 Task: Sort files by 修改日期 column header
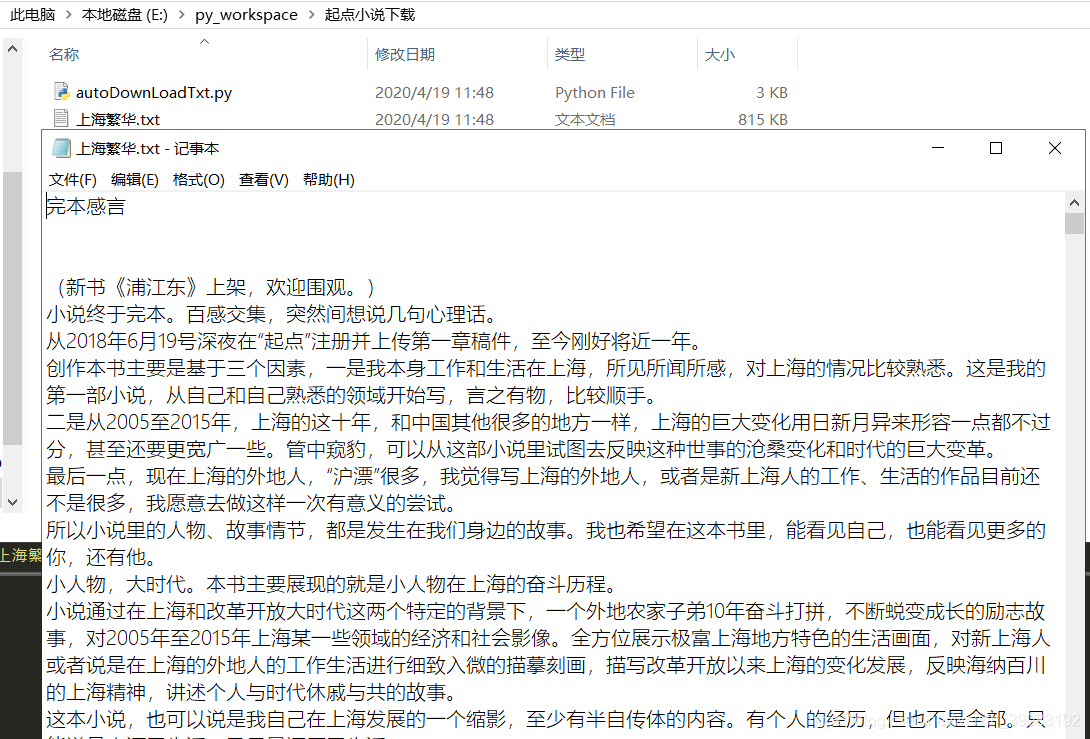point(405,54)
